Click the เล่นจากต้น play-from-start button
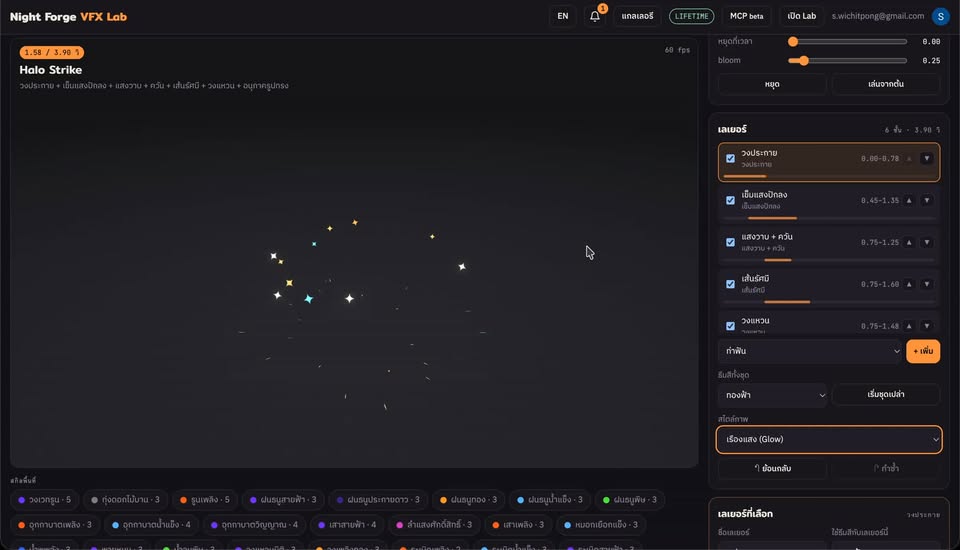Image resolution: width=960 pixels, height=550 pixels. pos(885,85)
